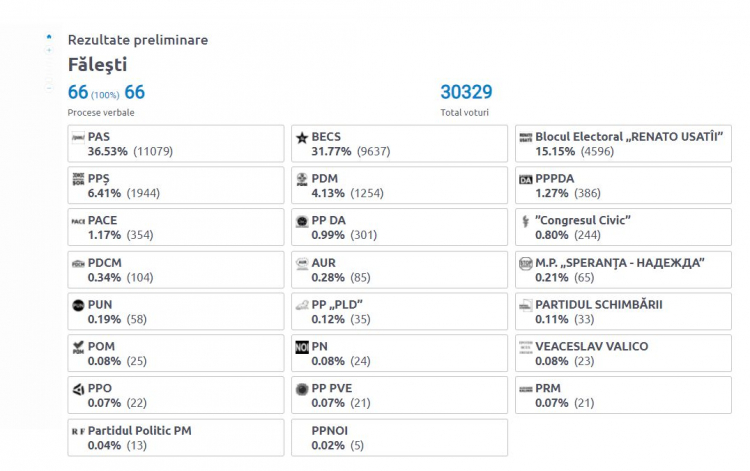This screenshot has height=471, width=750.
Task: Click the SPERANȚA - НАДЕЖДА stop icon
Action: click(526, 263)
